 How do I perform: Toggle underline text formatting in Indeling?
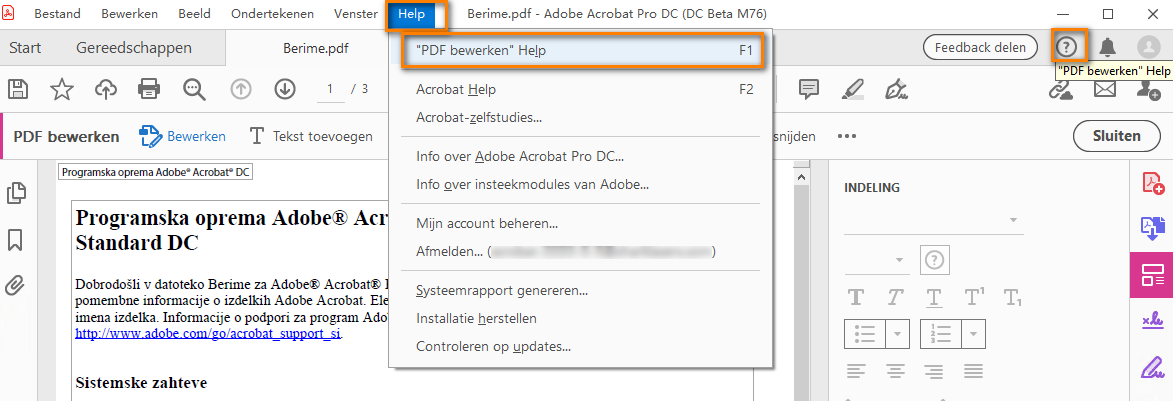click(x=933, y=297)
